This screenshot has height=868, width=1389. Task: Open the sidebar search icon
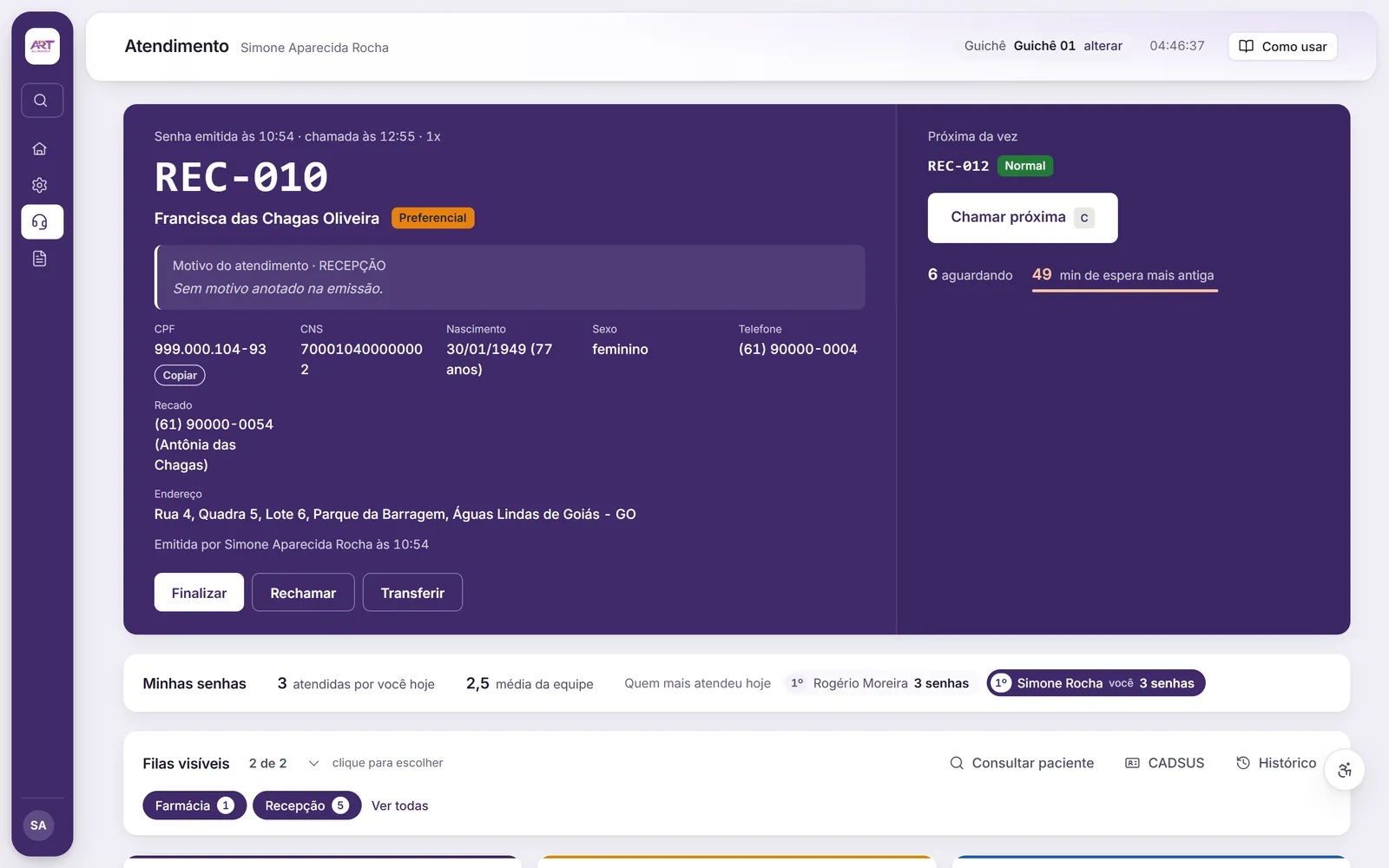tap(42, 101)
